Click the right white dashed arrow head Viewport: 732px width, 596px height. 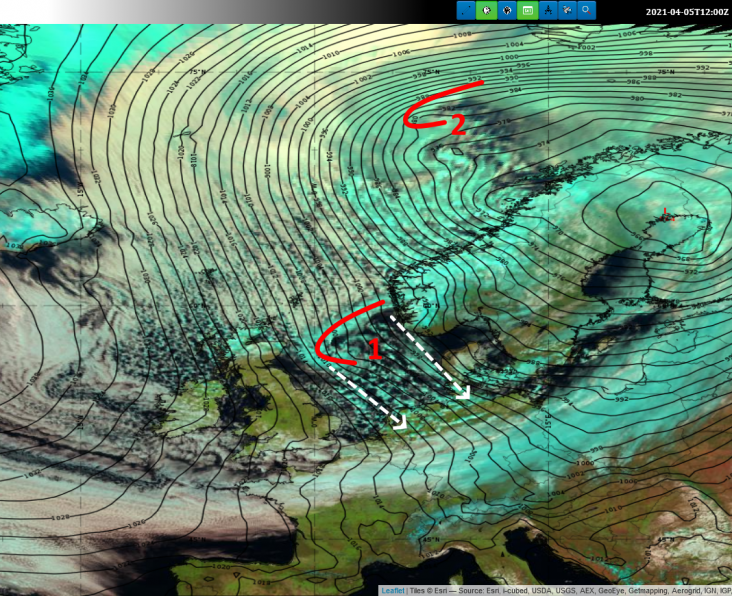tap(463, 393)
